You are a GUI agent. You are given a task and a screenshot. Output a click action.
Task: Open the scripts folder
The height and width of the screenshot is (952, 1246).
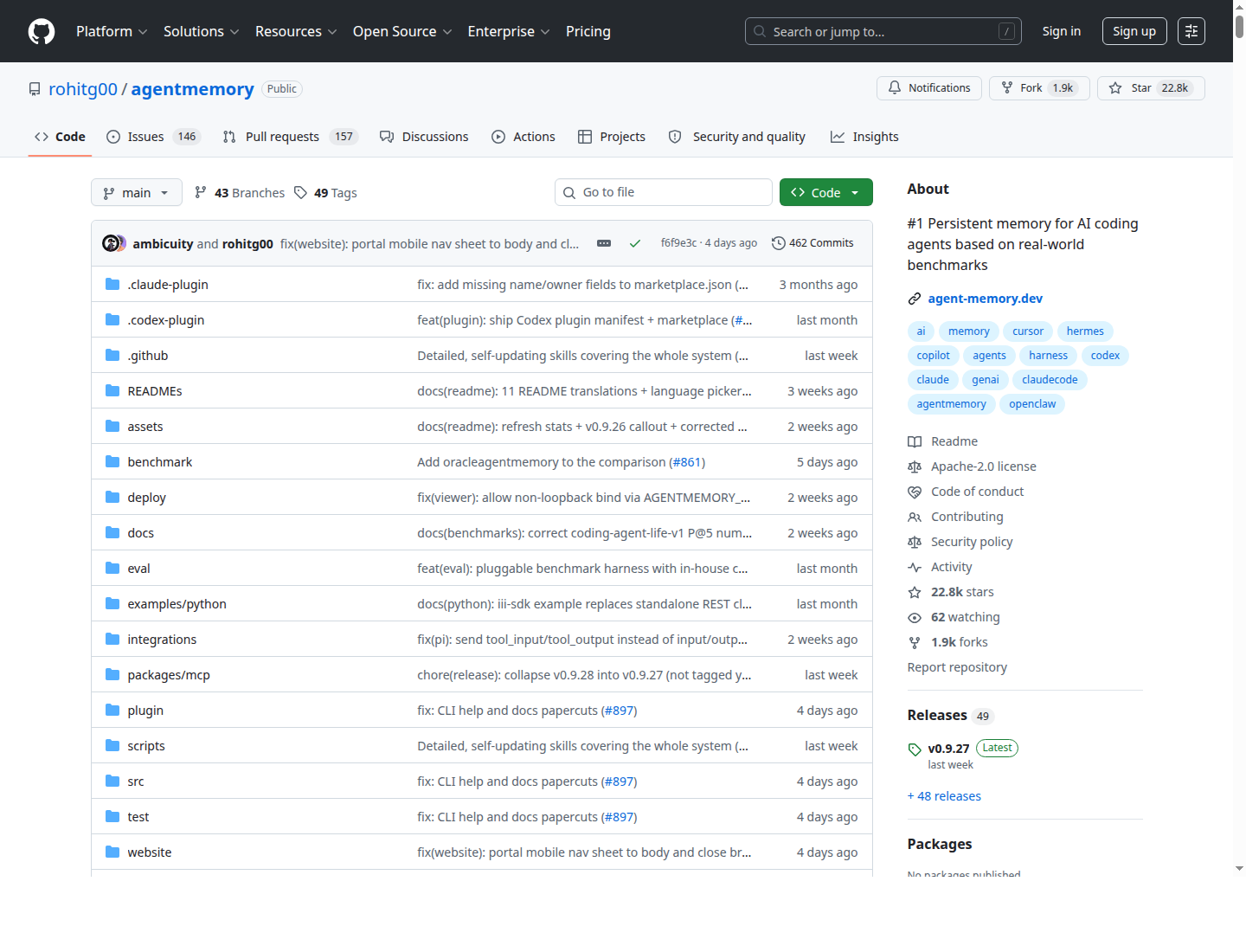pyautogui.click(x=146, y=746)
